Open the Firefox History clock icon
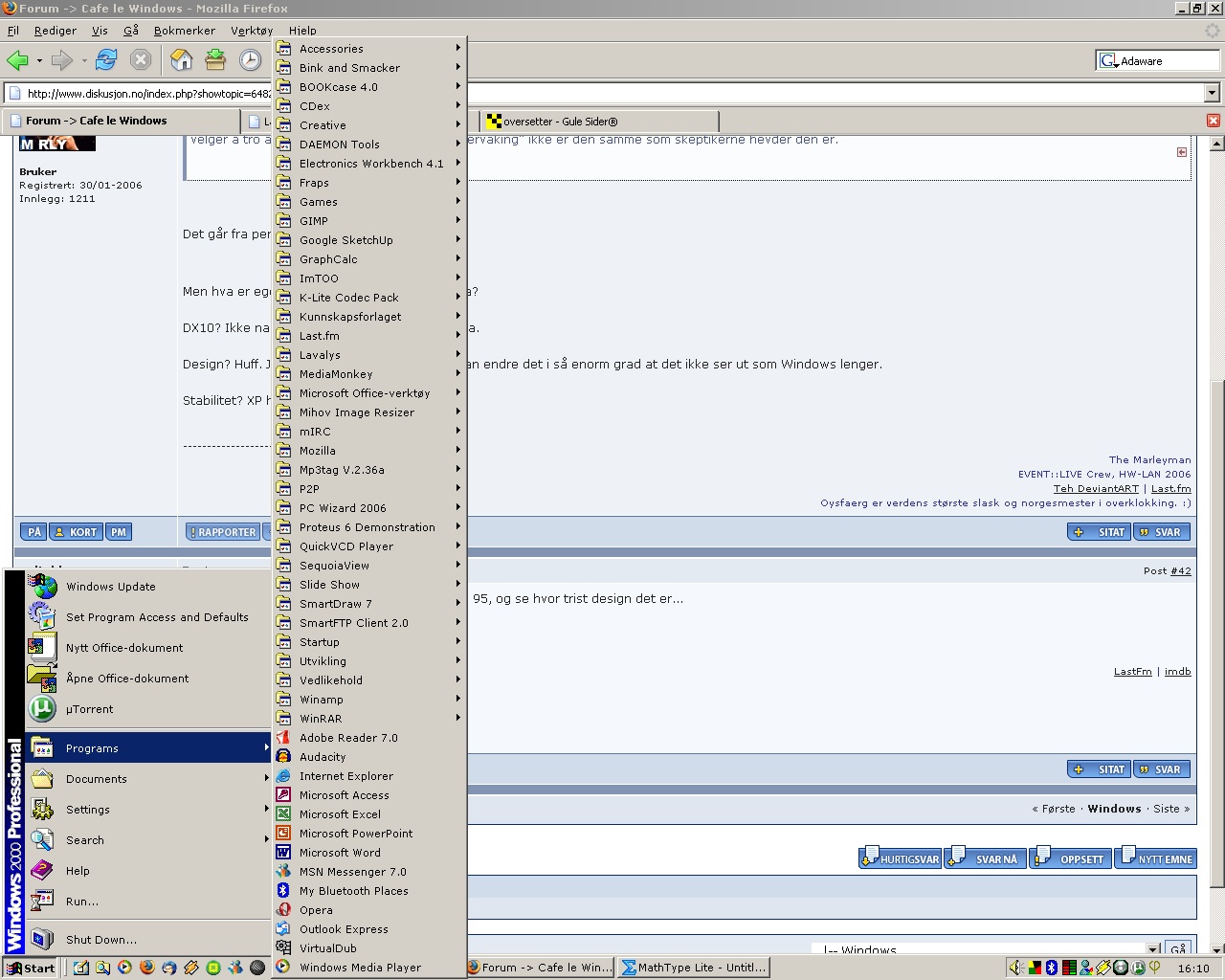Viewport: 1225px width, 980px height. click(x=250, y=60)
